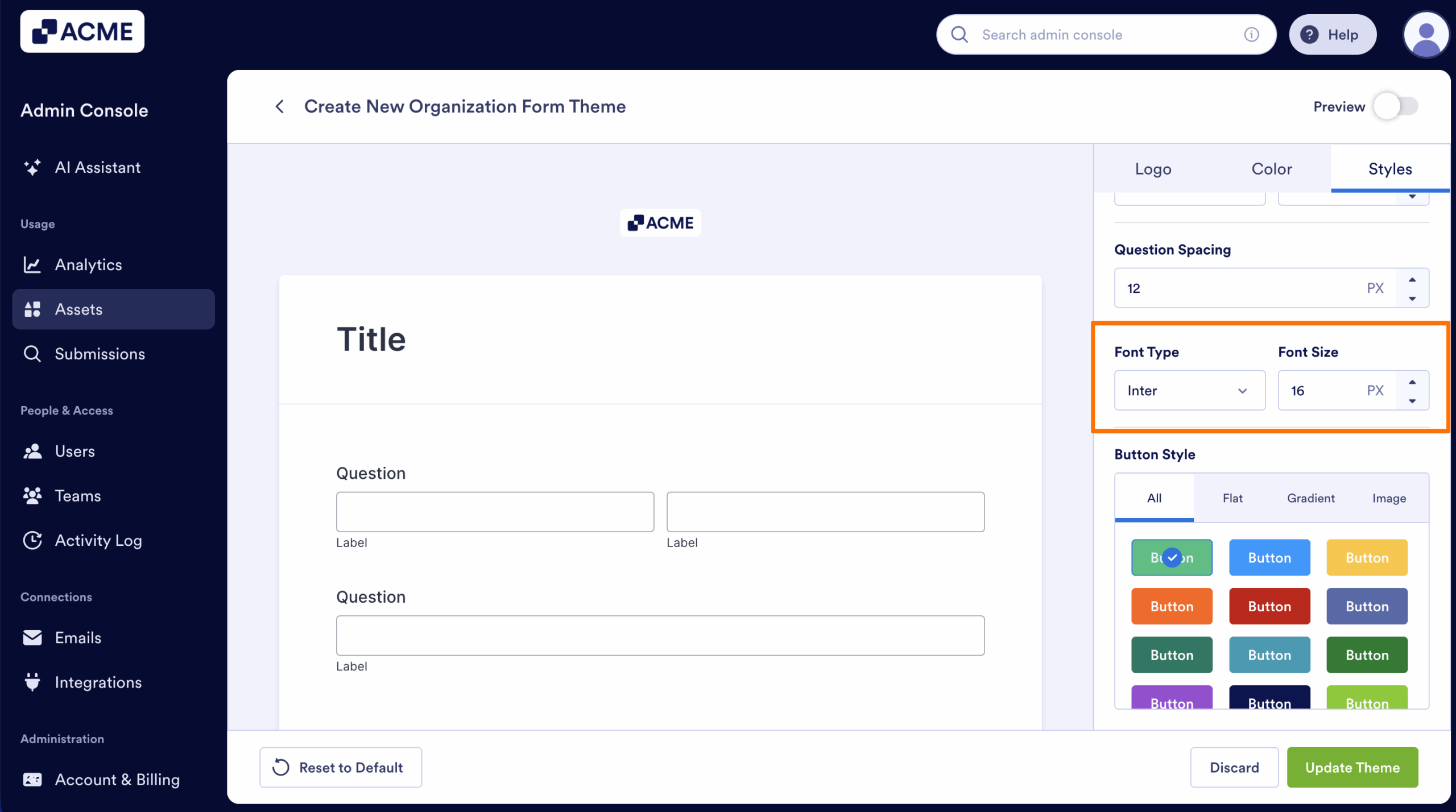Click the Submissions magnifier icon

tap(32, 353)
